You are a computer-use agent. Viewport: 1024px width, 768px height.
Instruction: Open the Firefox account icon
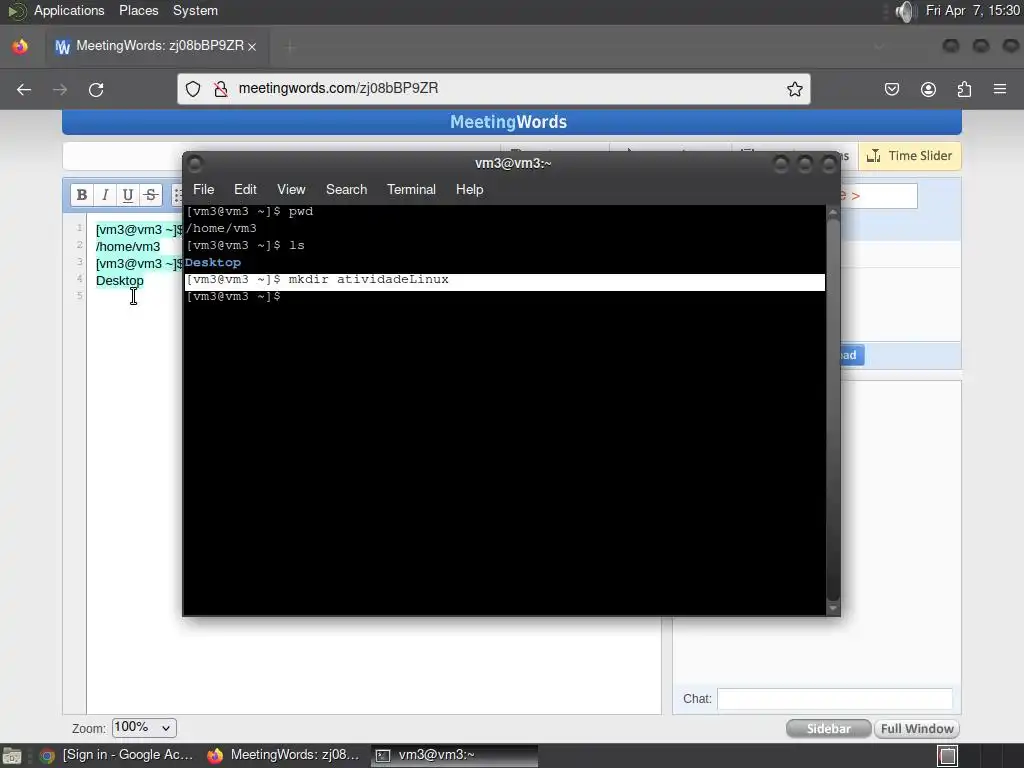tap(928, 89)
